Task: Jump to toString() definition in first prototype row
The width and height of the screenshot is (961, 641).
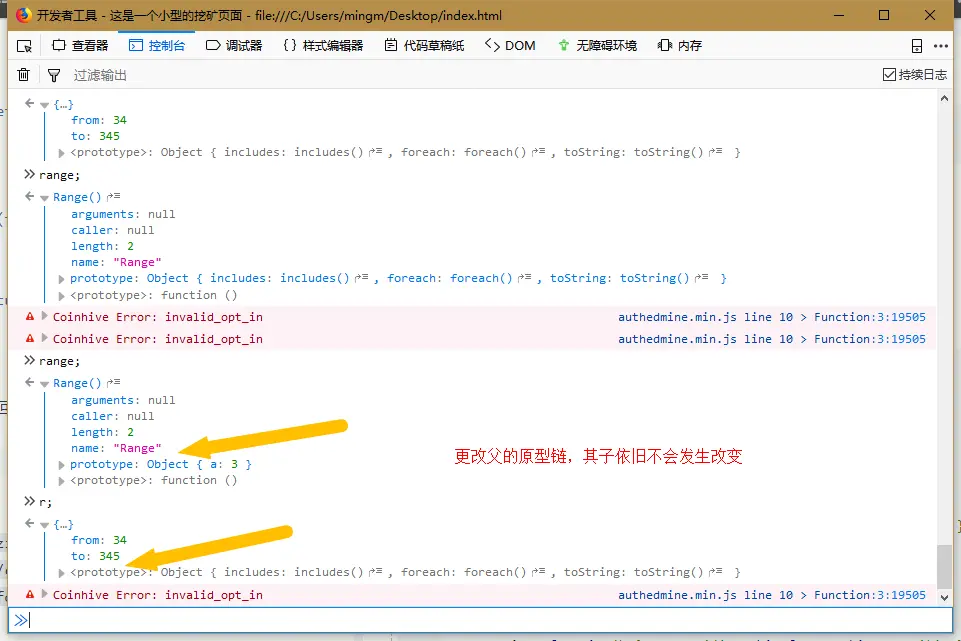Action: pyautogui.click(x=715, y=152)
